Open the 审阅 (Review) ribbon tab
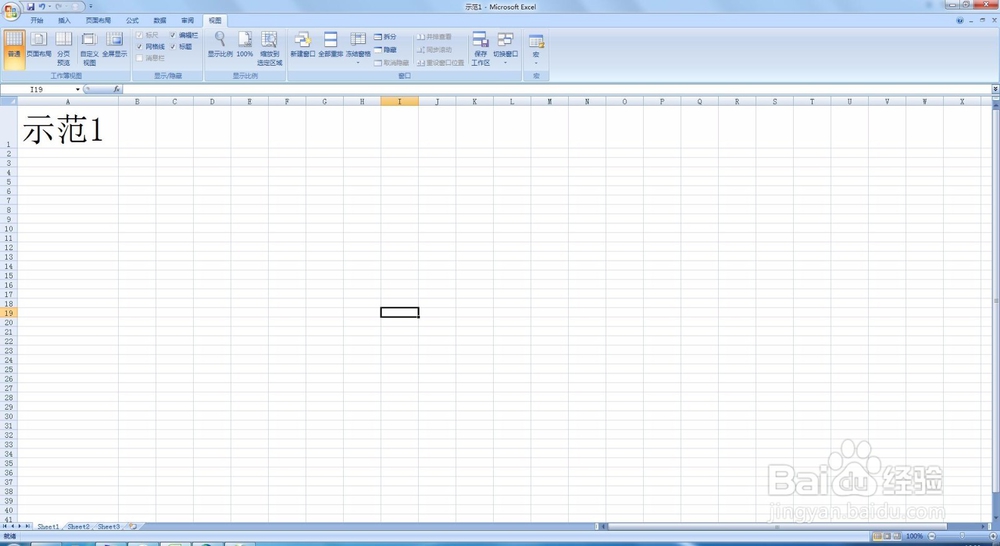 pos(187,20)
